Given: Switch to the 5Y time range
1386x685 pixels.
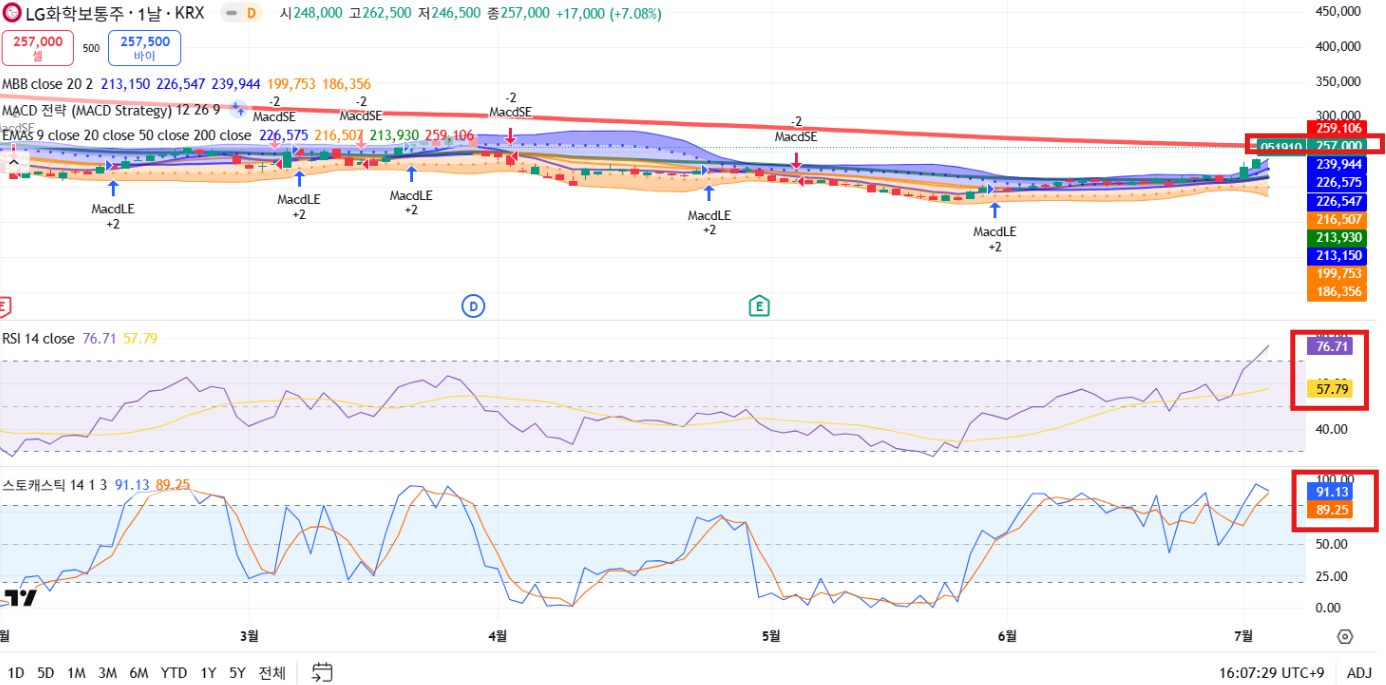Looking at the screenshot, I should click(237, 673).
